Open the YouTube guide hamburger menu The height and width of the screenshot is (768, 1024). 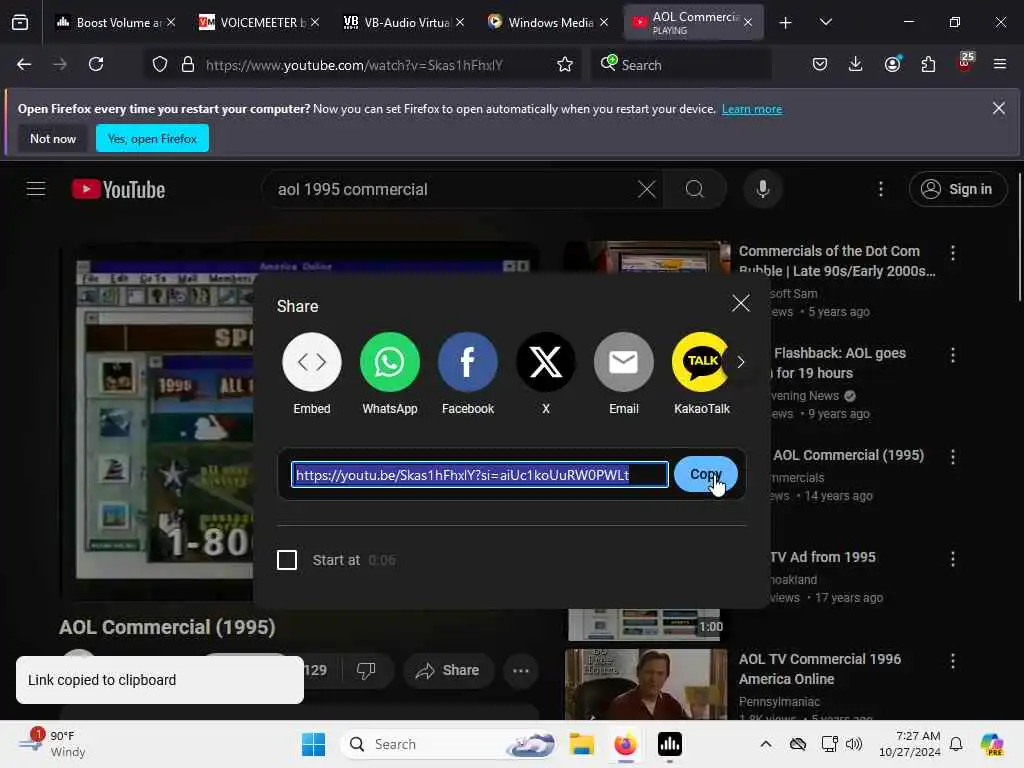(x=36, y=189)
